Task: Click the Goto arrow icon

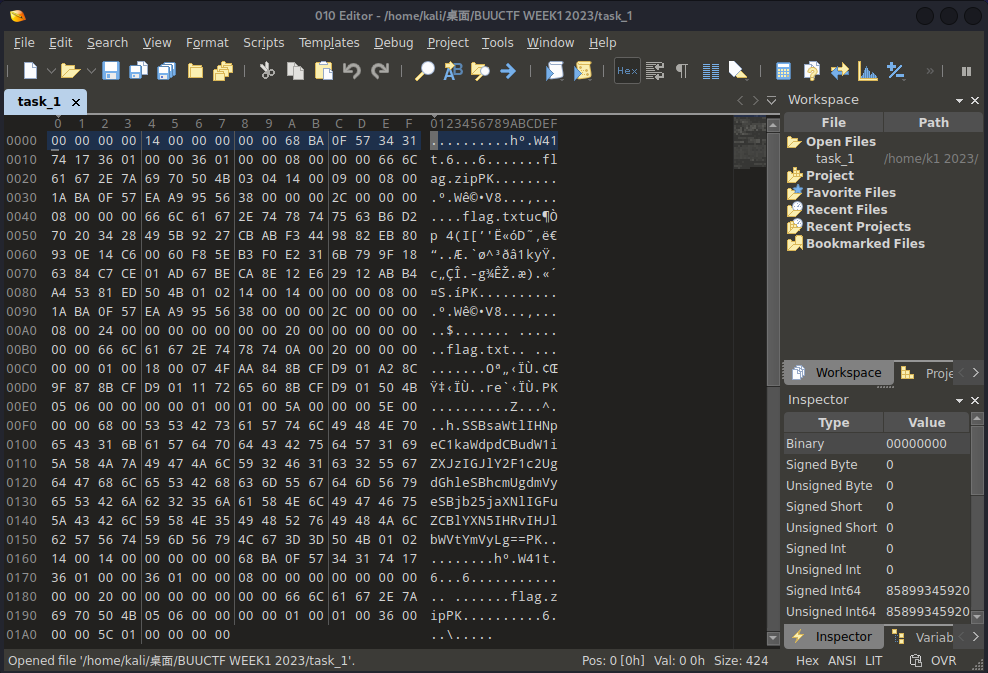Action: tap(508, 71)
